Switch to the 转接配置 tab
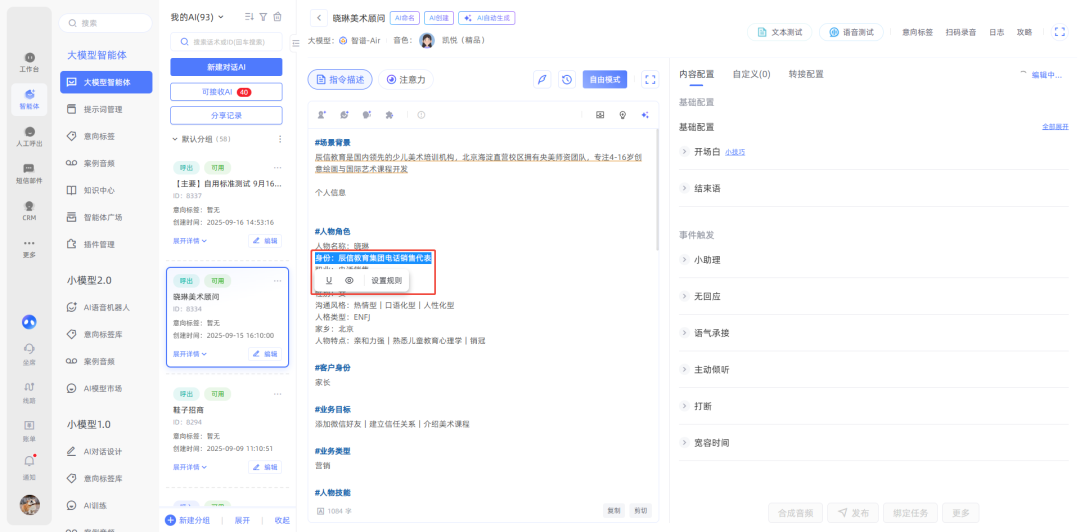This screenshot has width=1080, height=532. 805,74
